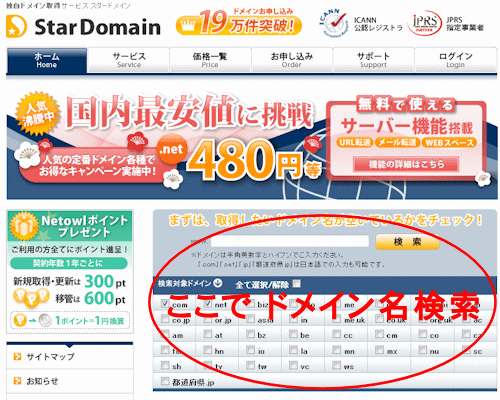This screenshot has width=500, height=400.
Task: Click the Netowl point gift box icon
Action: pos(23,226)
